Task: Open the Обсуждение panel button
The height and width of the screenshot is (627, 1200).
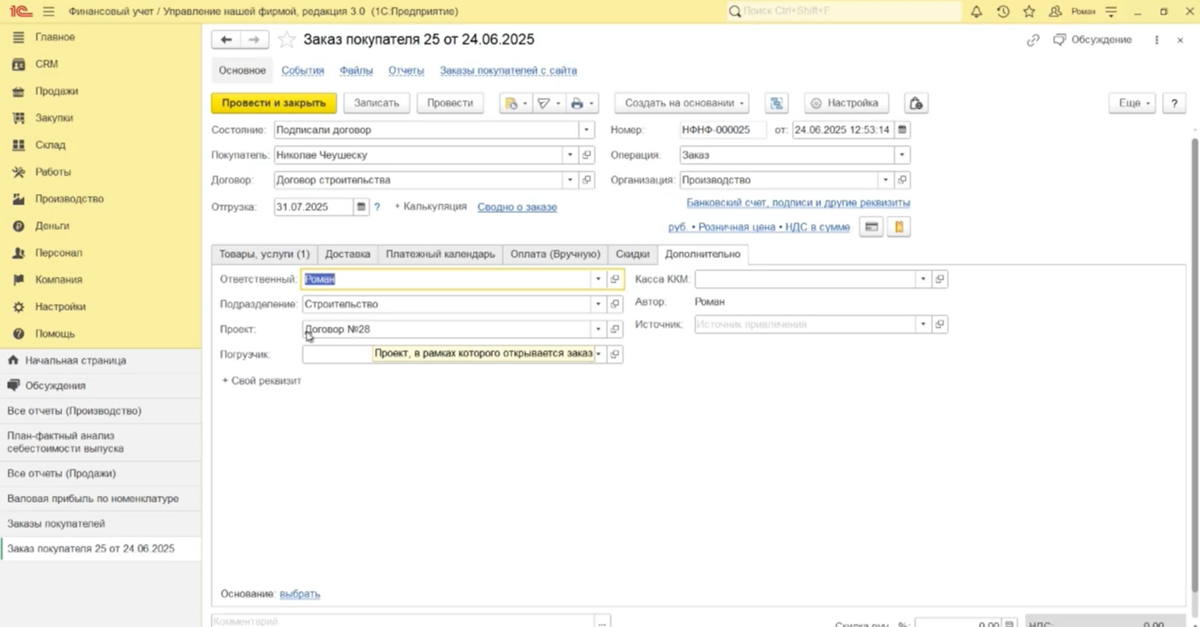Action: [x=1092, y=40]
